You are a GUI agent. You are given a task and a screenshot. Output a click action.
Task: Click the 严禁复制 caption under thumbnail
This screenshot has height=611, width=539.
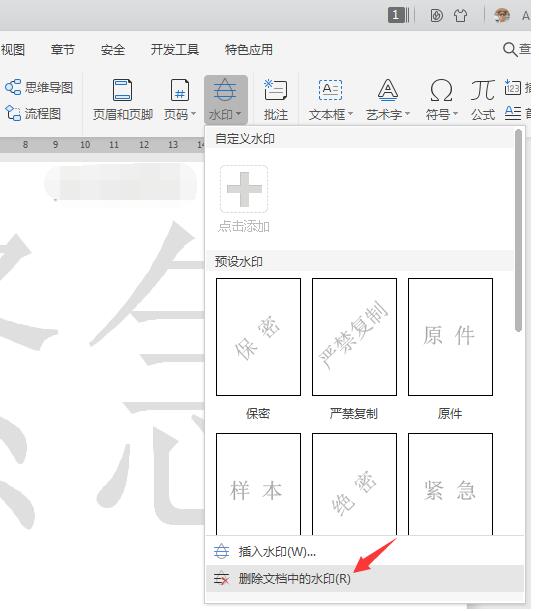354,413
